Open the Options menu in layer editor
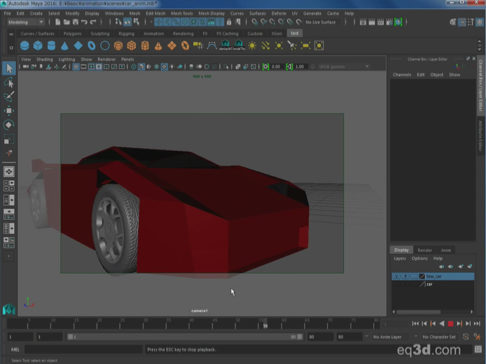 (419, 258)
